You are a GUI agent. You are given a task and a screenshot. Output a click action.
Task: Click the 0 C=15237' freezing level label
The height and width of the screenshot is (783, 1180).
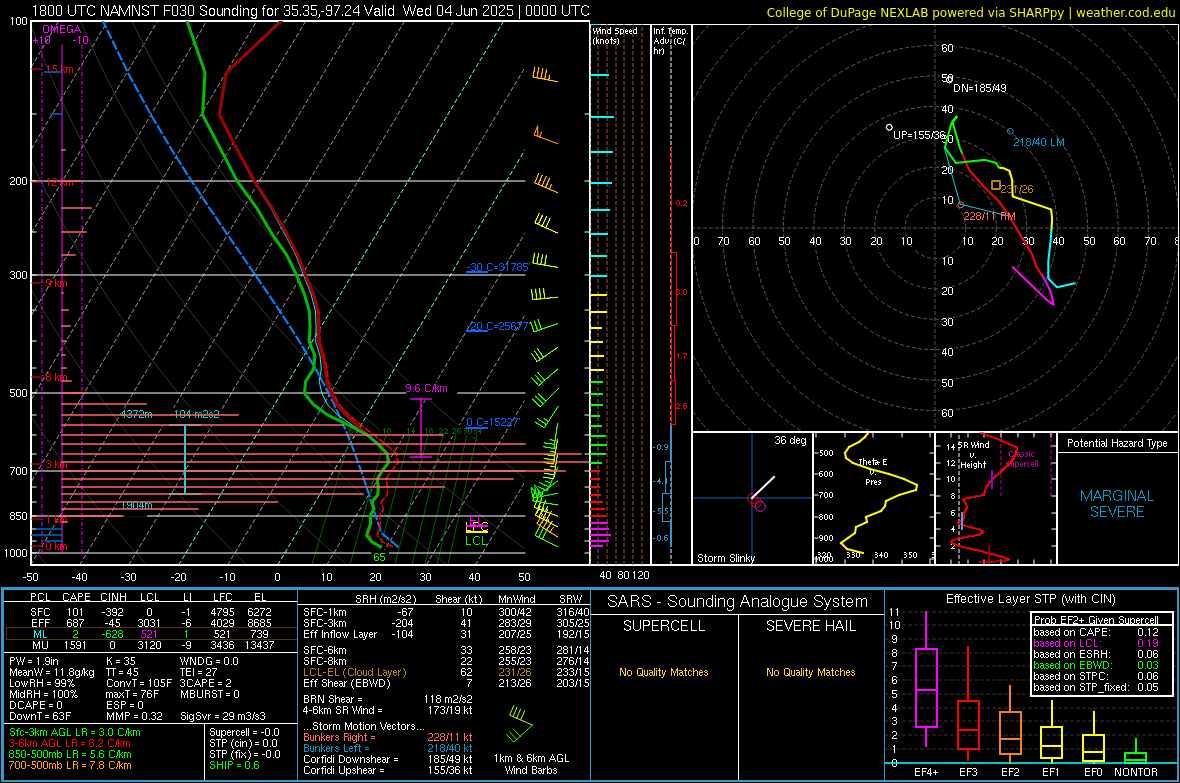492,422
